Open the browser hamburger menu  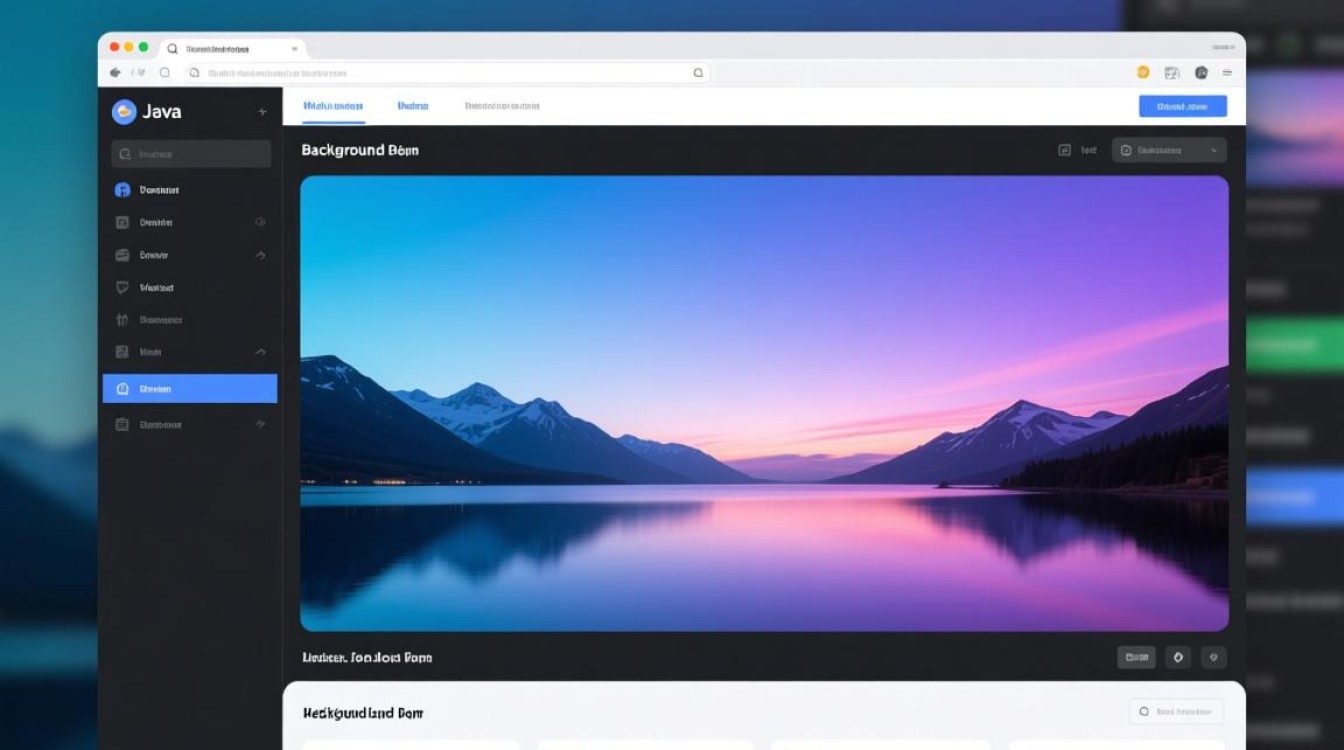(1227, 73)
